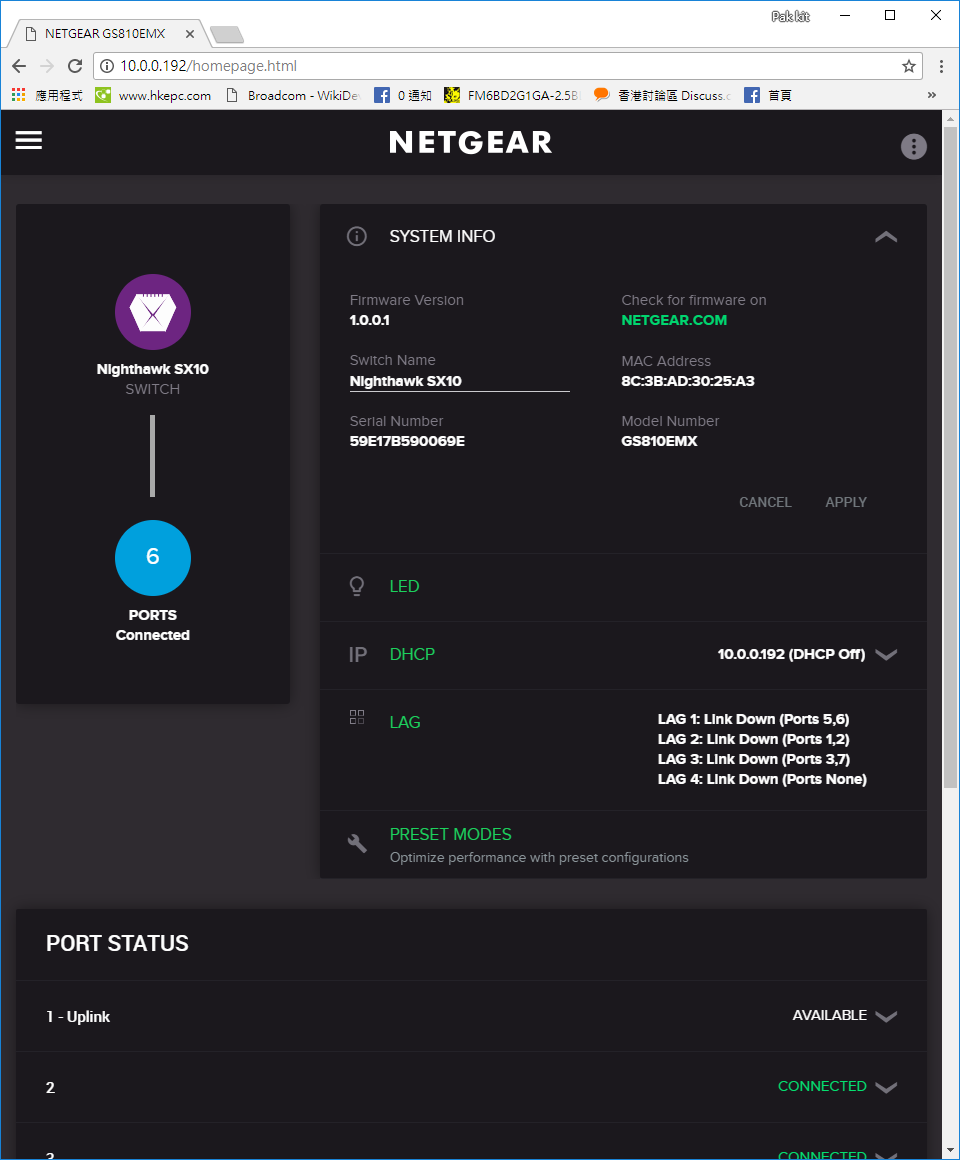Open the NETGEAR.COM firmware link
960x1160 pixels.
(674, 320)
